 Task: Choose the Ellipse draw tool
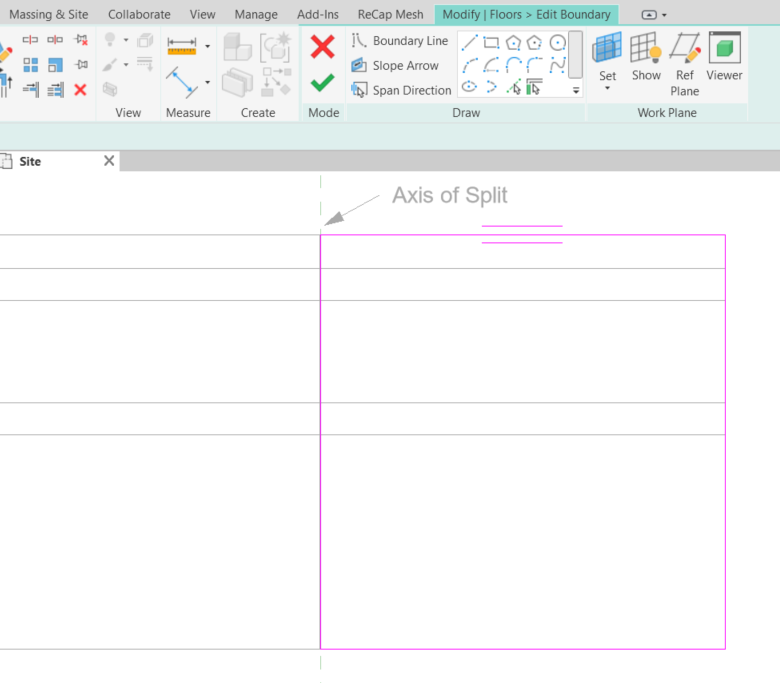tap(469, 87)
